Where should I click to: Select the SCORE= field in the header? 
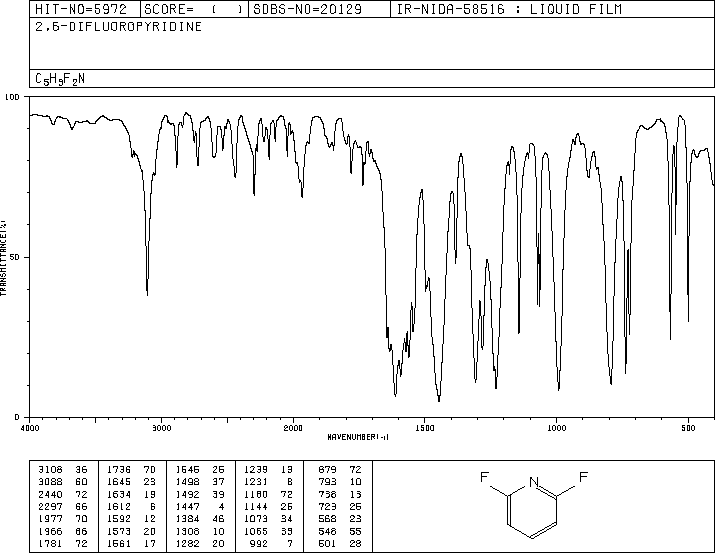click(x=194, y=9)
